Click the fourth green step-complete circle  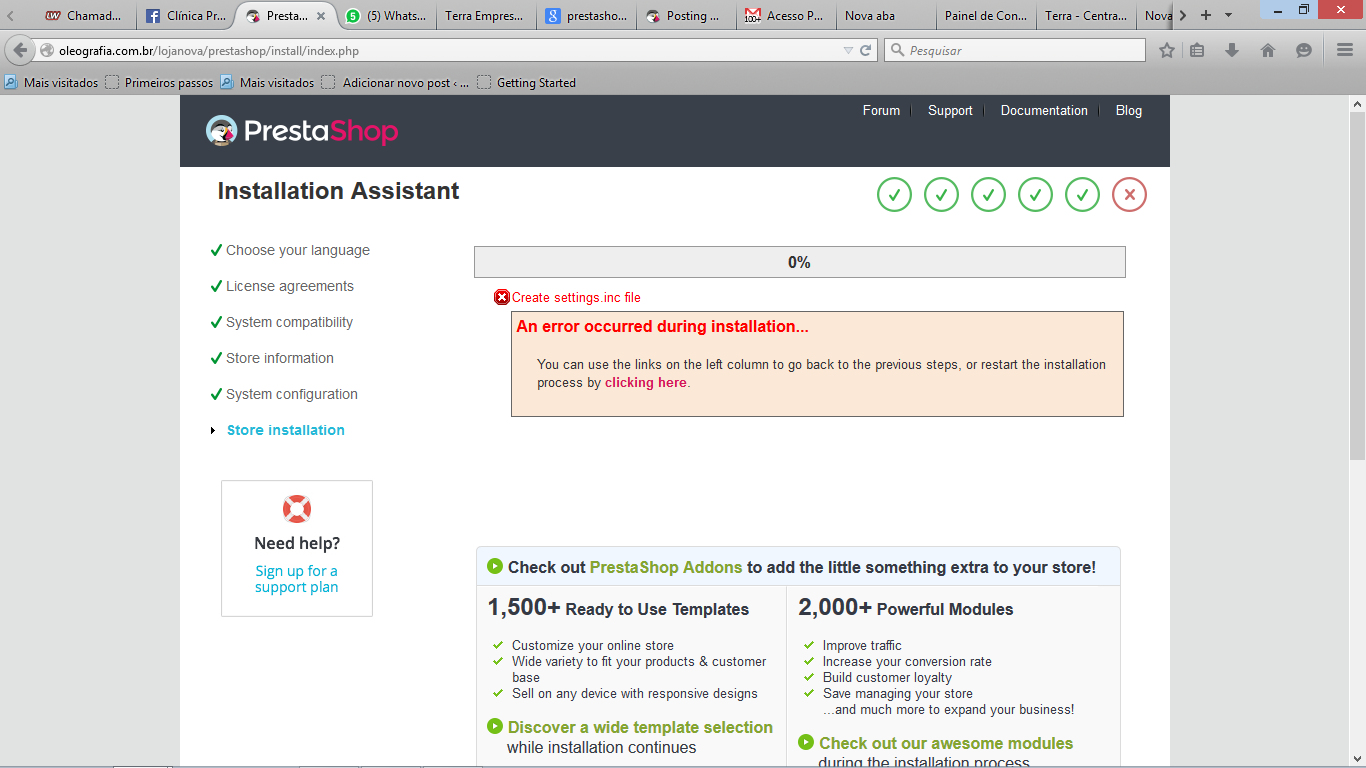(1035, 194)
